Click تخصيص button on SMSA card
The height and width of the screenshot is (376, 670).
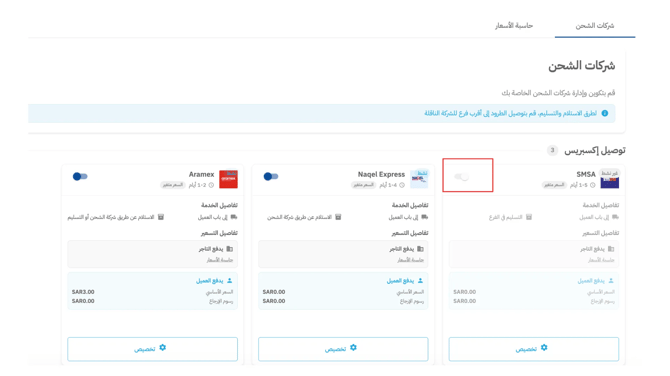[534, 349]
